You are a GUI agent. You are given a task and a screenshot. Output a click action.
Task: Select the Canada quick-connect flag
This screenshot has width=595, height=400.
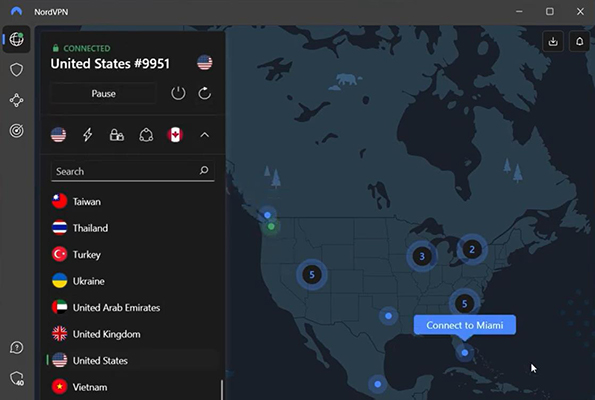pos(175,135)
